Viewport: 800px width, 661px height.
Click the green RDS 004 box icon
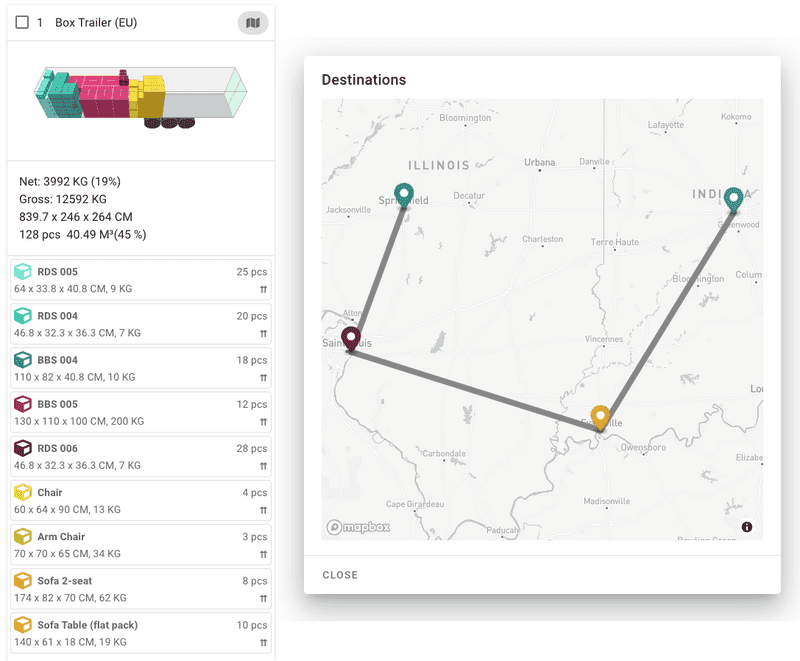23,315
